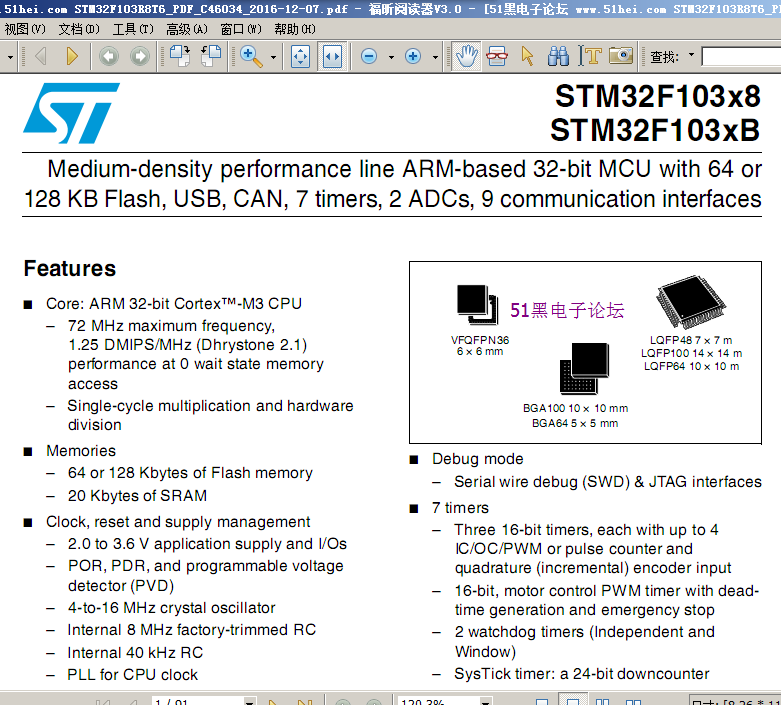Click 'Internal 40 kHz RC' text
This screenshot has width=781, height=705.
pyautogui.click(x=135, y=652)
